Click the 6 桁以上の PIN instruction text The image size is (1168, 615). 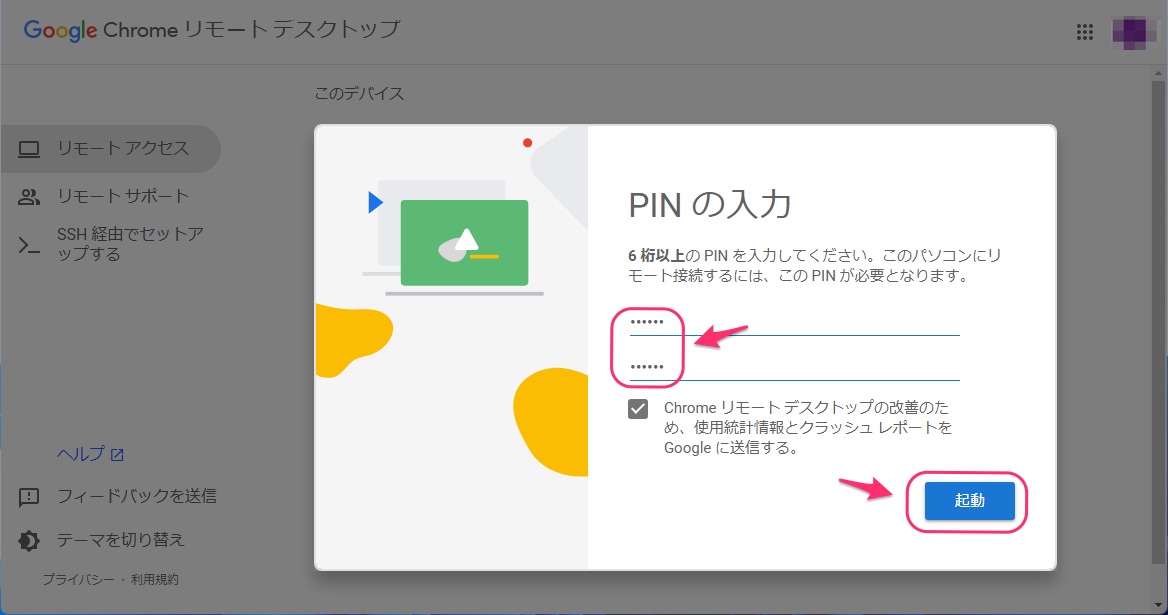click(x=815, y=266)
